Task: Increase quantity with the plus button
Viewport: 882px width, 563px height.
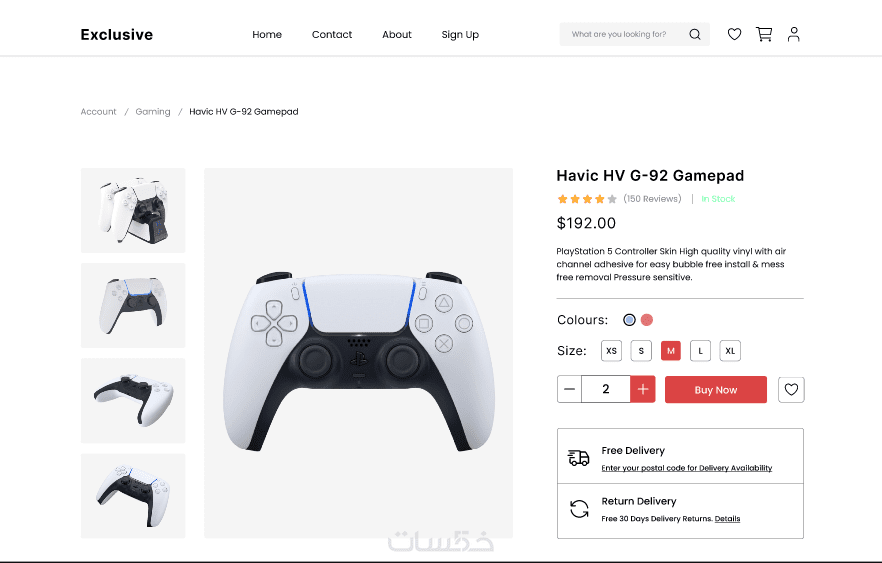Action: coord(643,389)
